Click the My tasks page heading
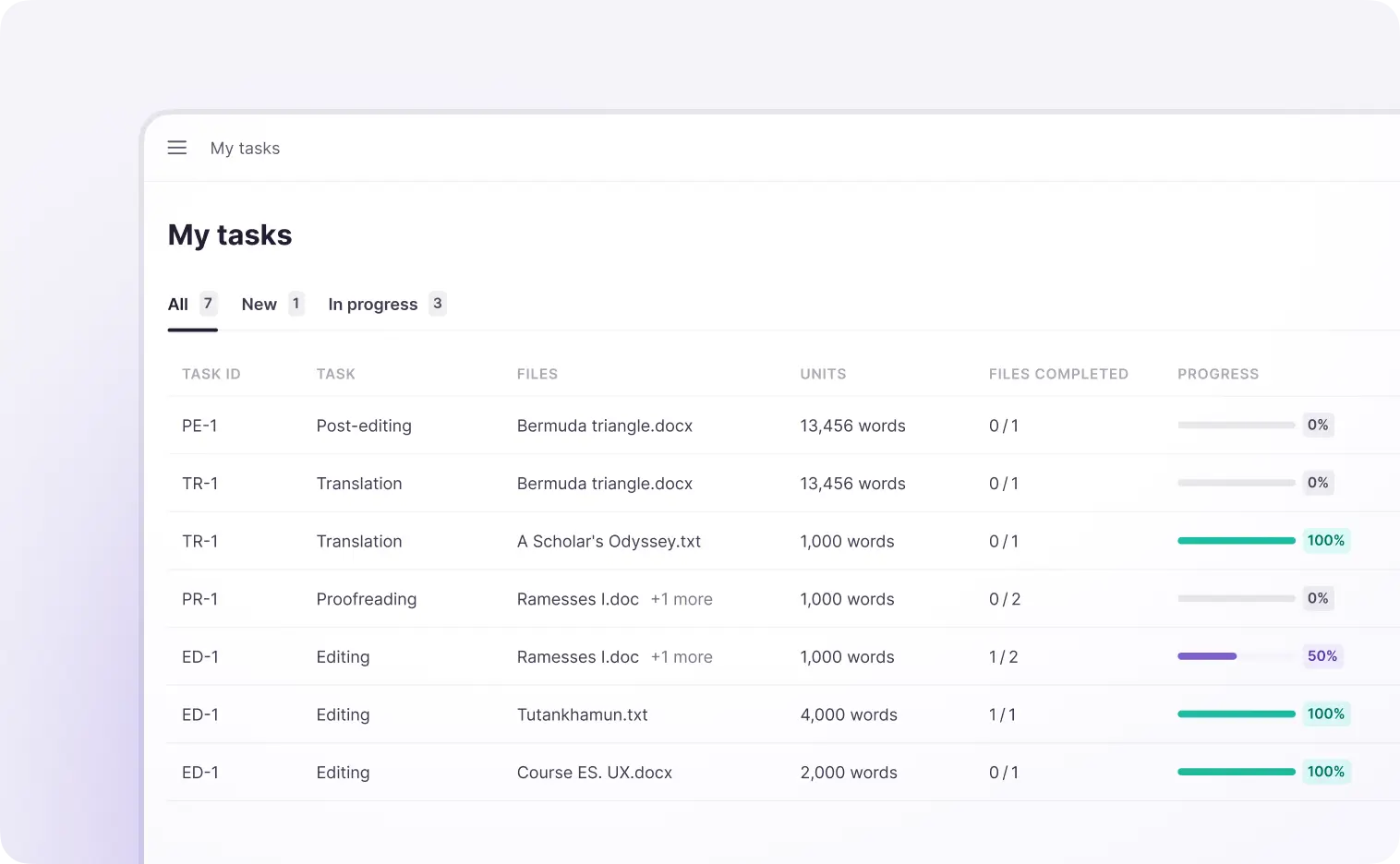The image size is (1400, 864). pyautogui.click(x=230, y=235)
